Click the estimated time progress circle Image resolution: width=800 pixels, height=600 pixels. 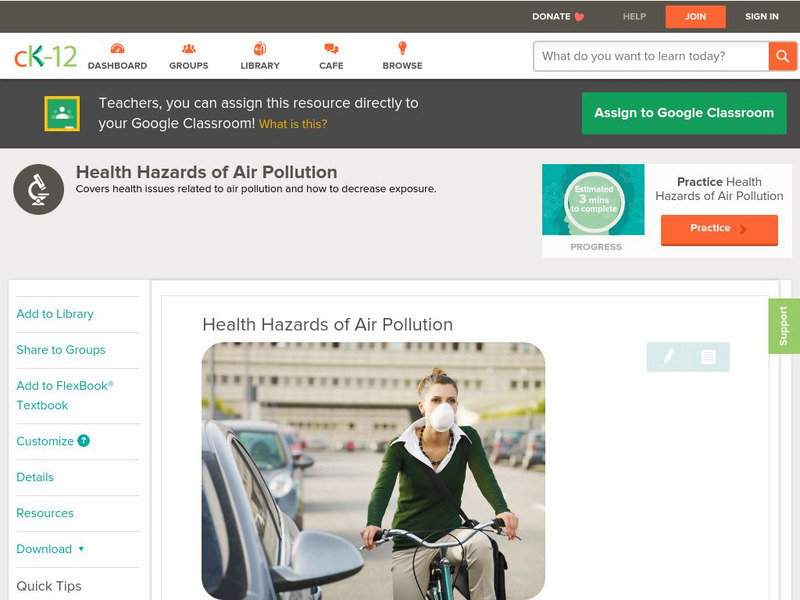pos(594,200)
